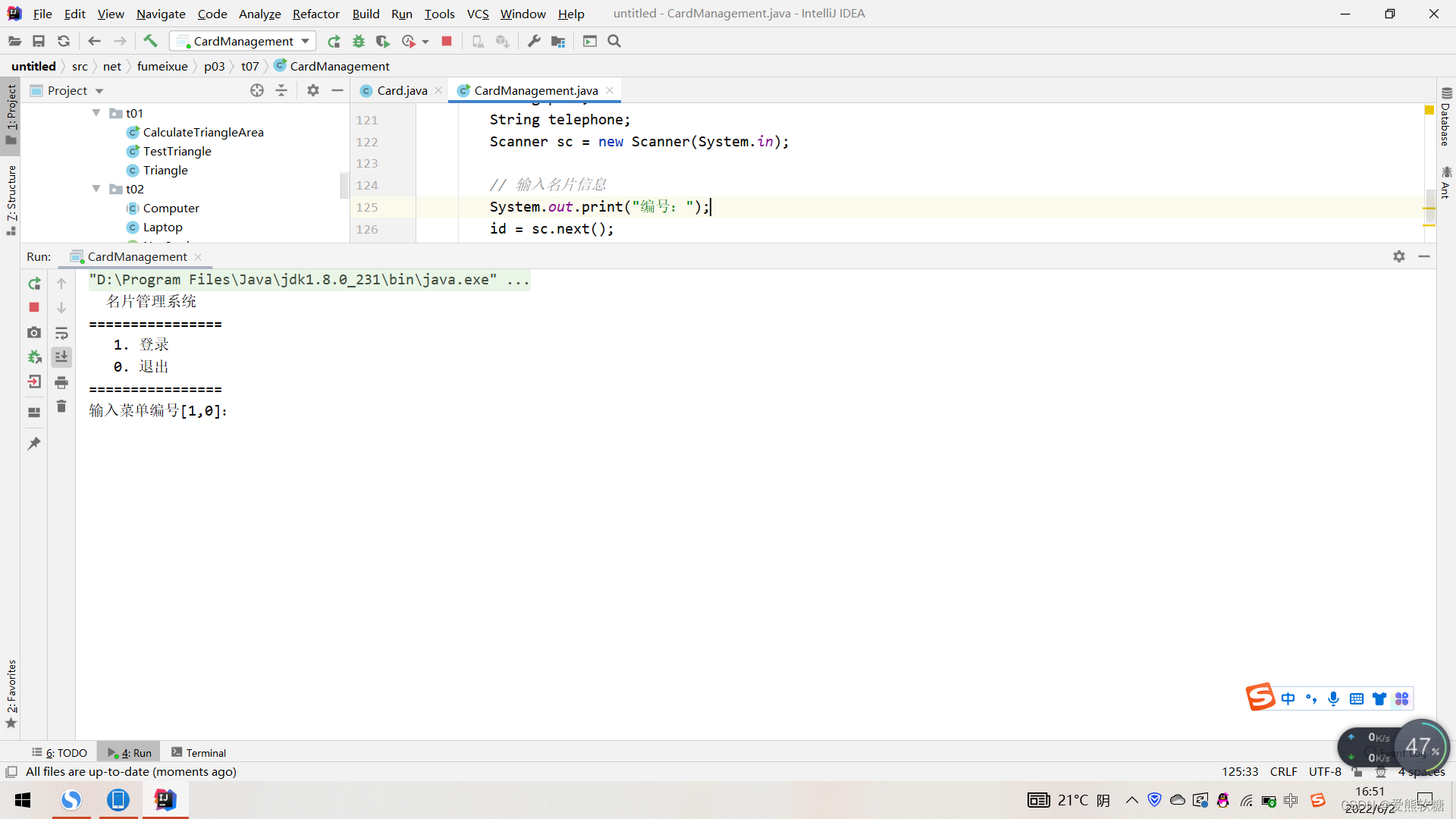Toggle tool window bars via the status corner icon

click(11, 771)
